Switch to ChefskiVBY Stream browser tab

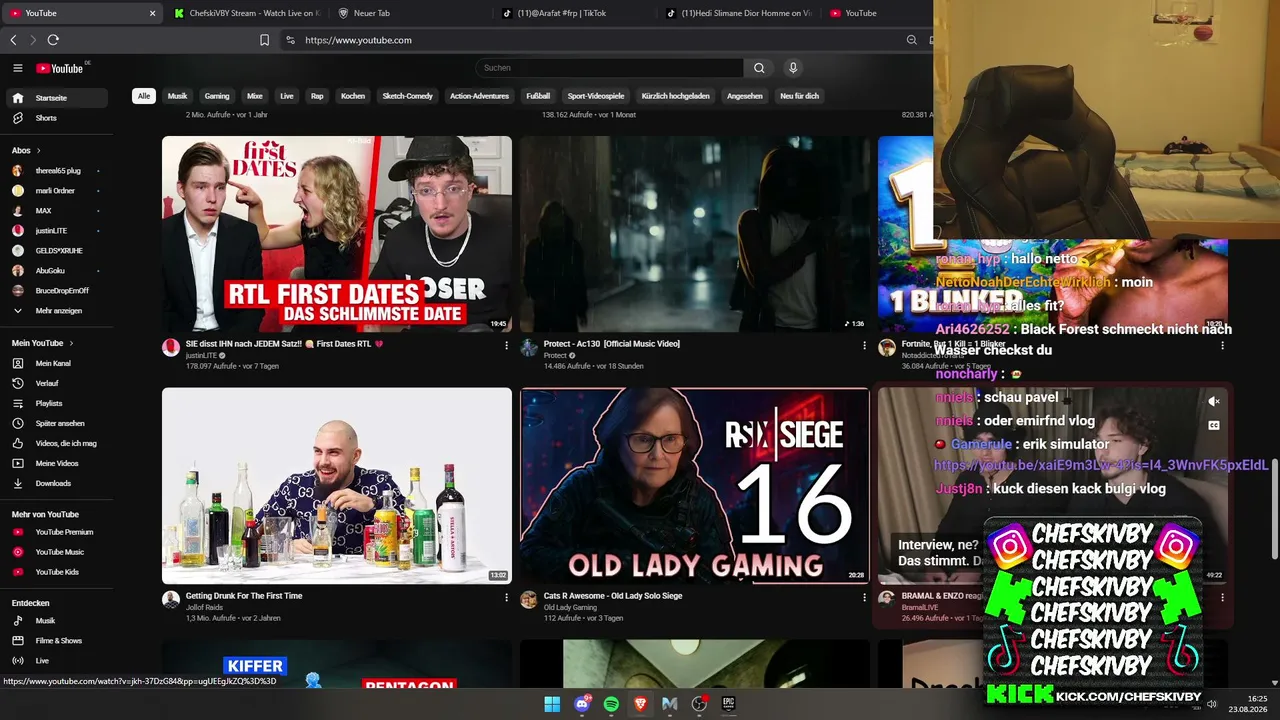247,13
